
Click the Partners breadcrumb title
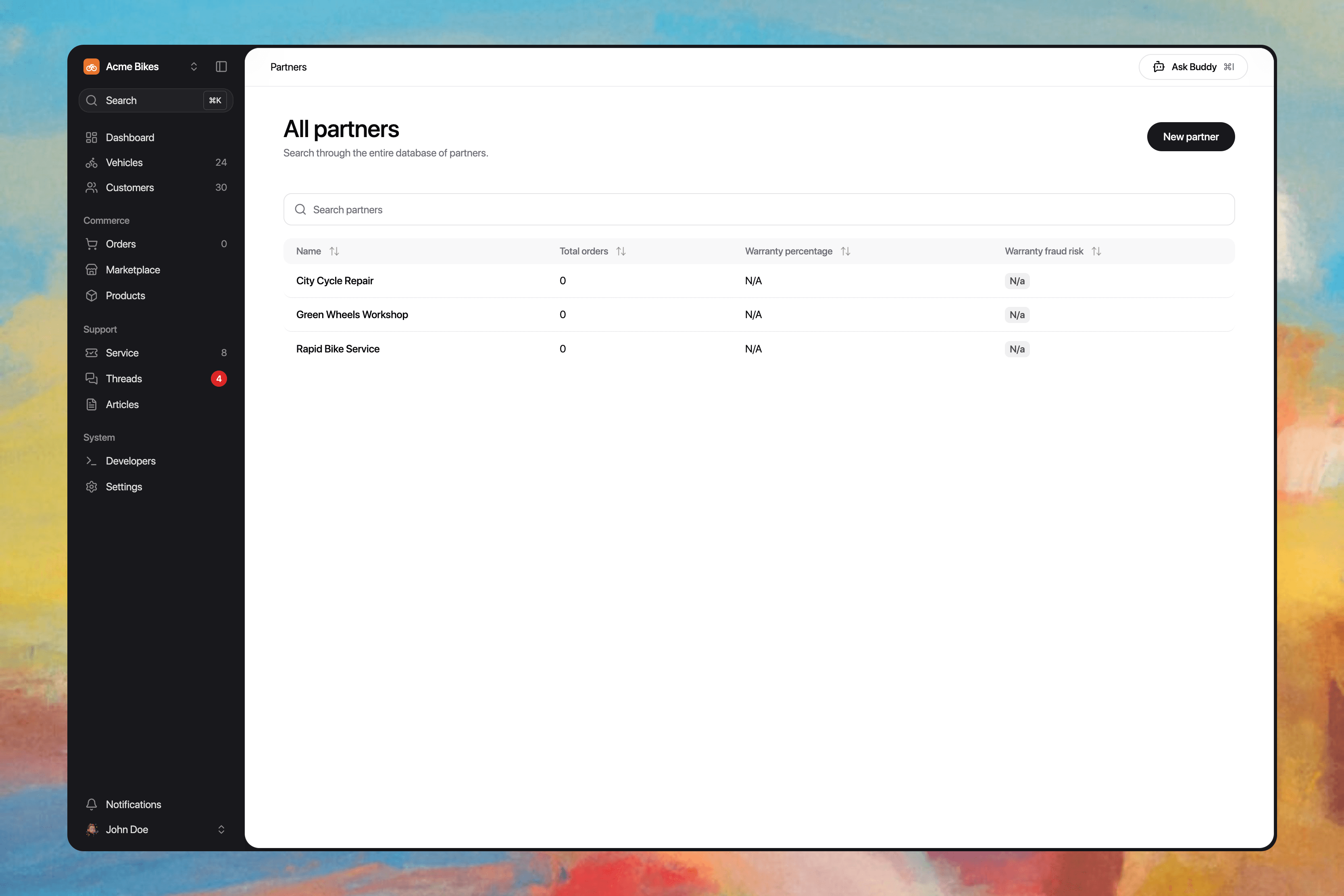(288, 67)
